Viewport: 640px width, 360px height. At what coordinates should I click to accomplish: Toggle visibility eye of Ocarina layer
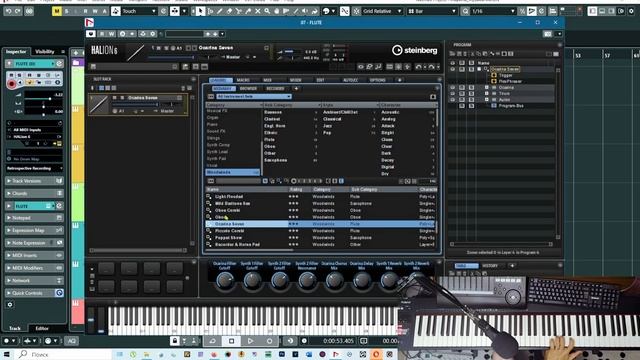pos(452,87)
